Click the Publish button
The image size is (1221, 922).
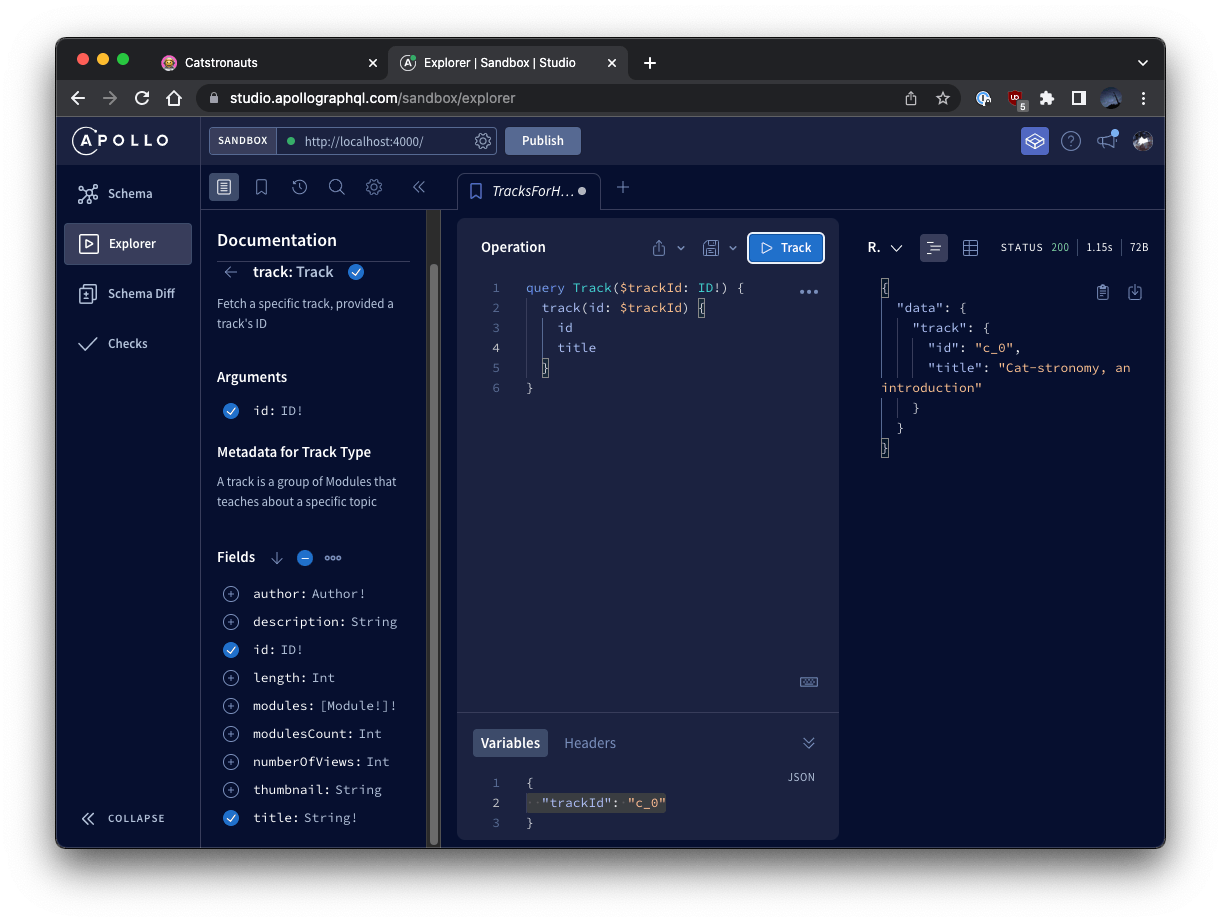pos(543,141)
